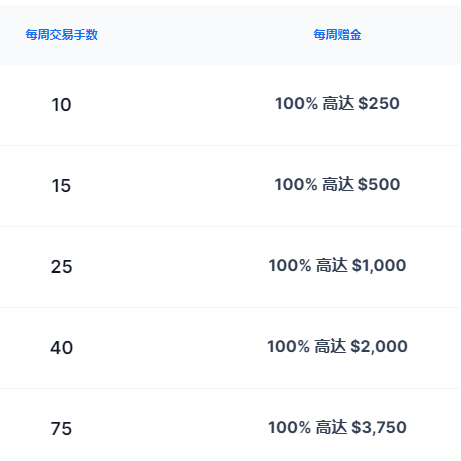Click the 每周赠金 column header
The width and height of the screenshot is (461, 461).
(337, 35)
